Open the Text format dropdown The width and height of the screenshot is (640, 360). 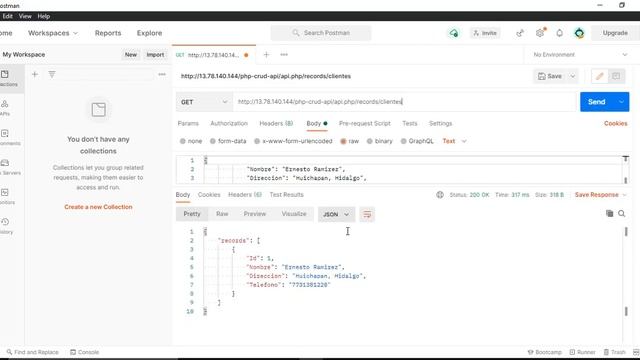(454, 141)
